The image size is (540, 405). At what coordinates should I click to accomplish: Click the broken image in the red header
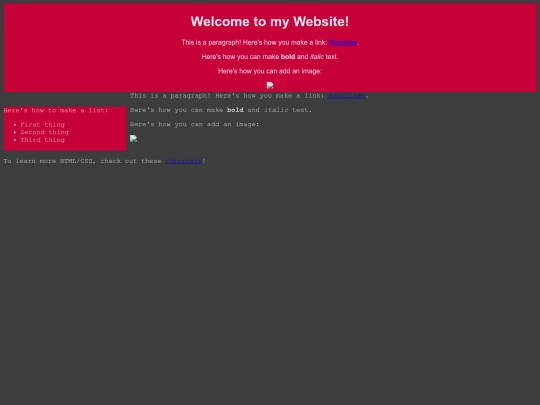[x=270, y=85]
